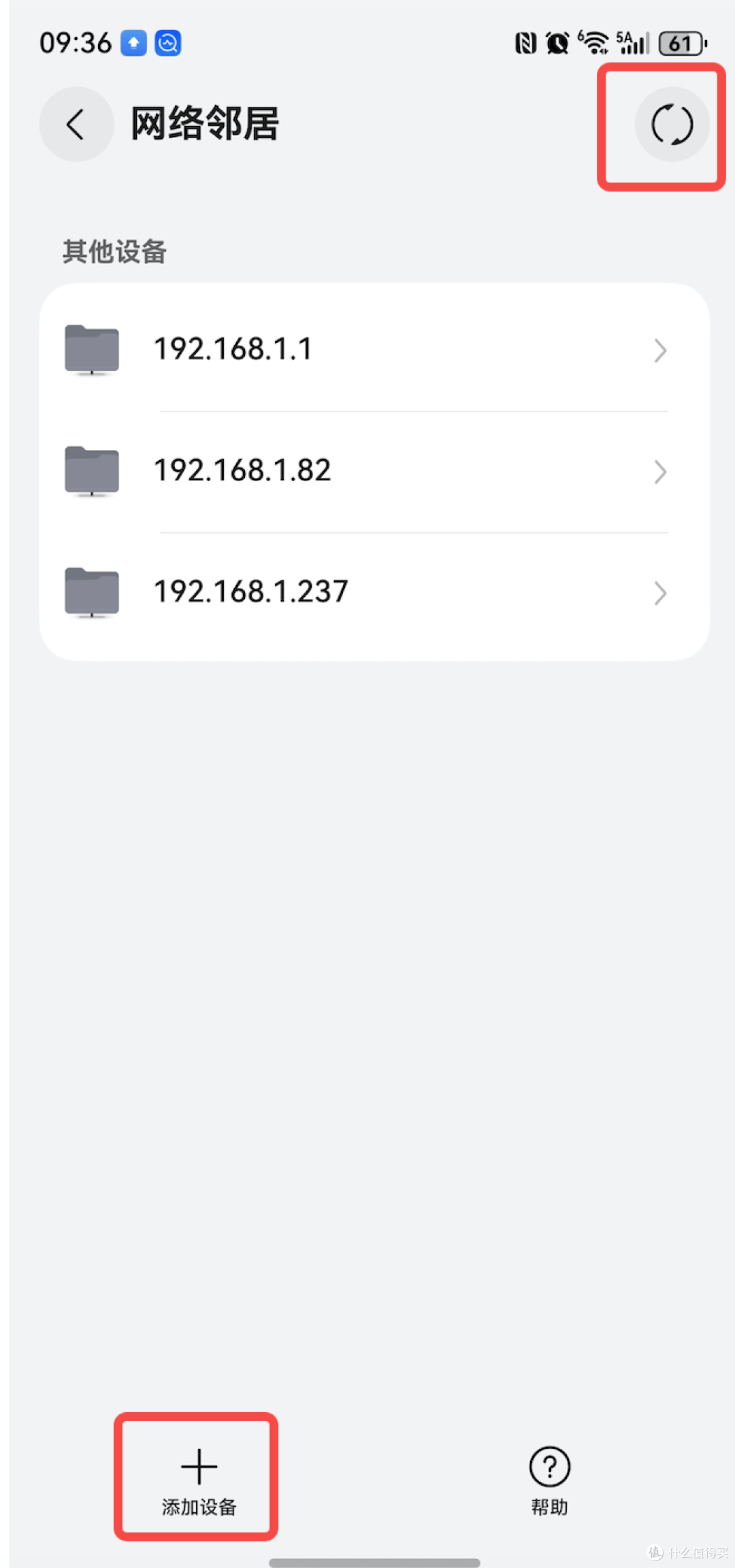Tap the alarm icon in status bar
The image size is (735, 1568).
pos(557,44)
